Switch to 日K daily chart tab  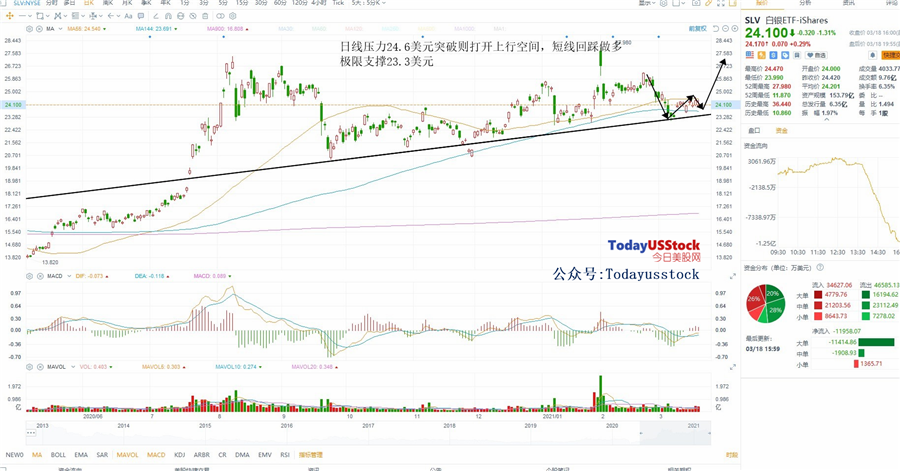point(88,3)
